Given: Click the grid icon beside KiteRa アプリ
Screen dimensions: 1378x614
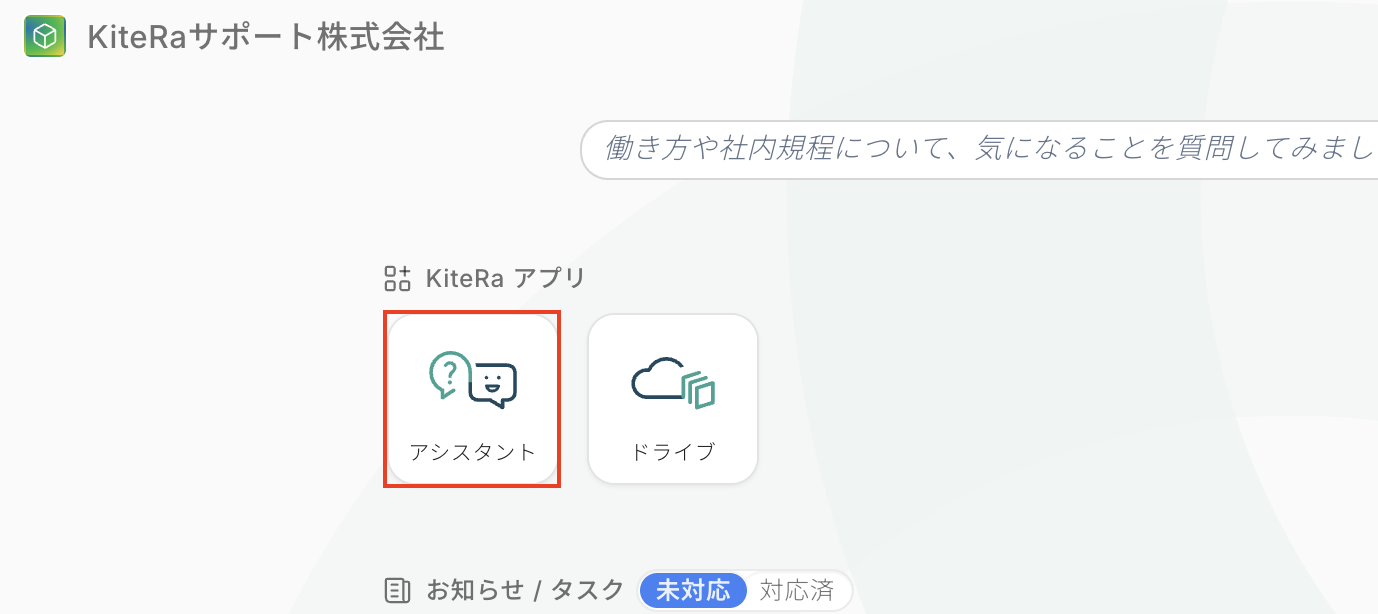Looking at the screenshot, I should pos(398,278).
